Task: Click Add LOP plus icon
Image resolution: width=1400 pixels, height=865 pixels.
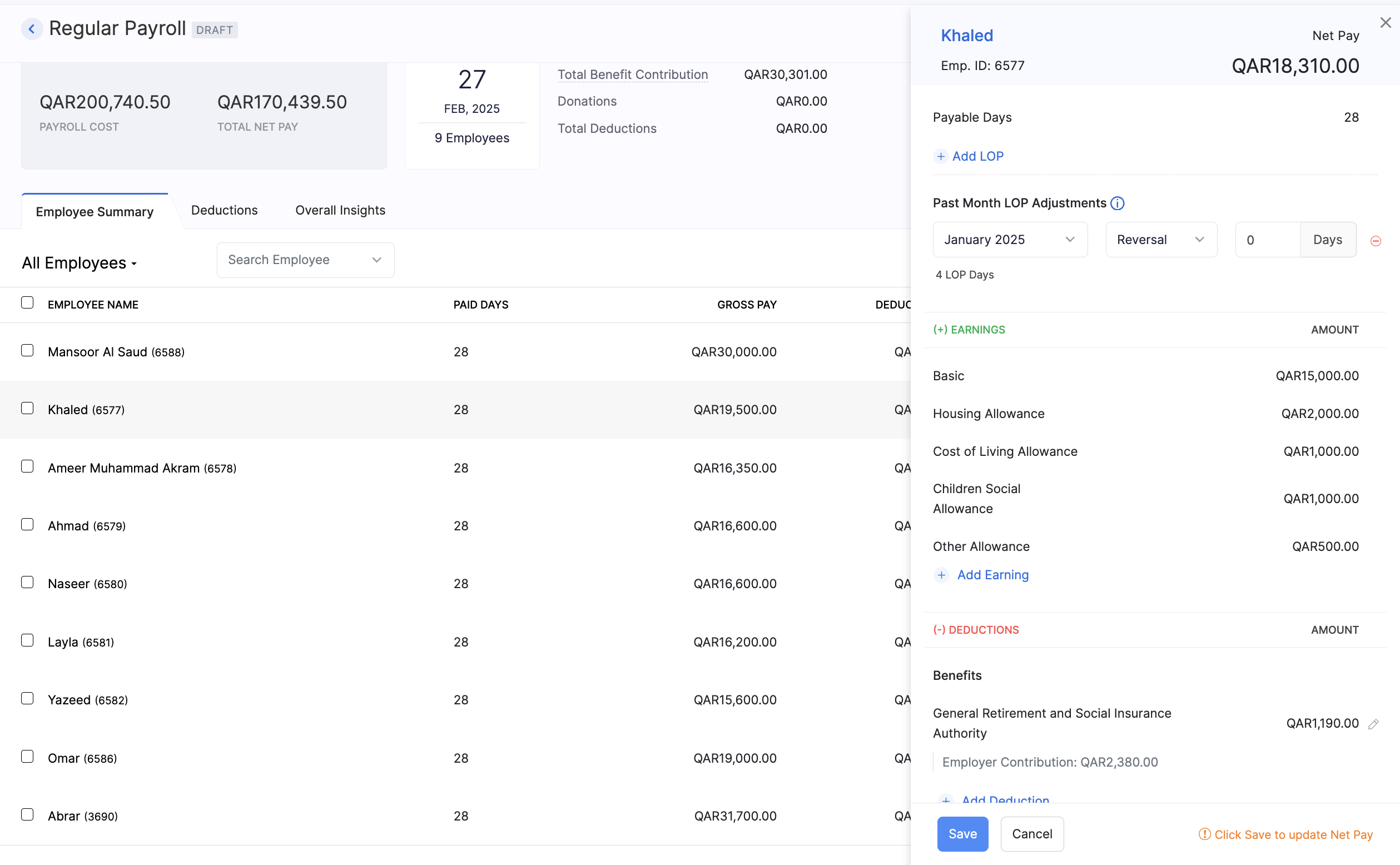Action: (941, 156)
